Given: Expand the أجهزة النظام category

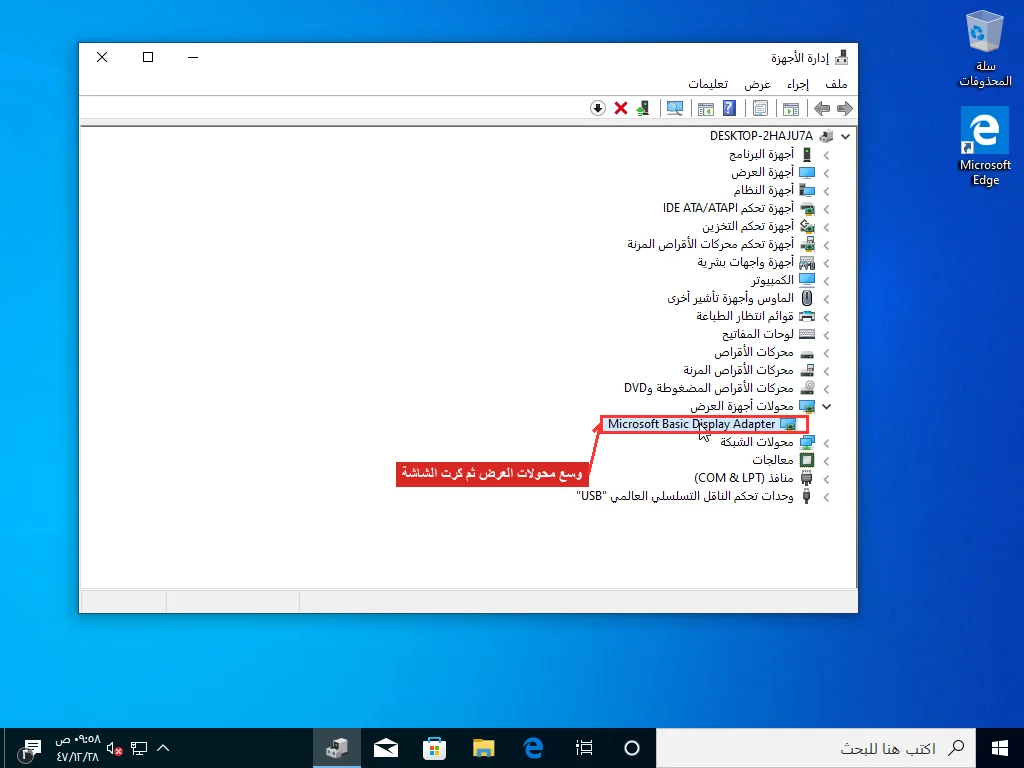Looking at the screenshot, I should point(827,191).
